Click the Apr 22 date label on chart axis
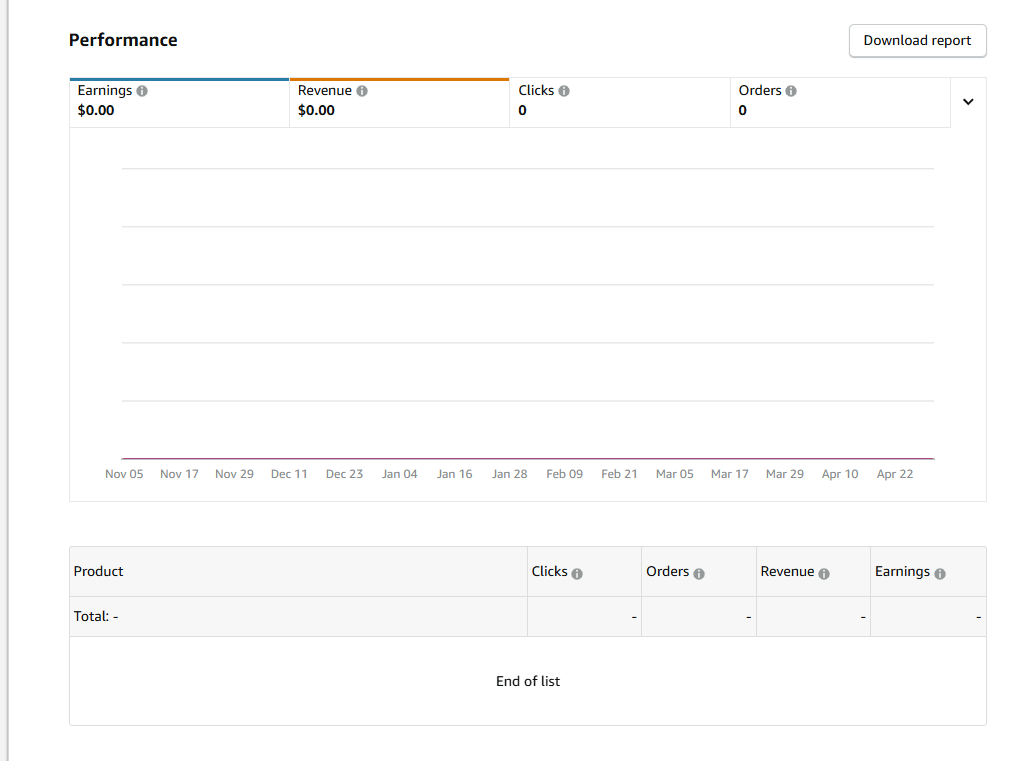 [894, 474]
